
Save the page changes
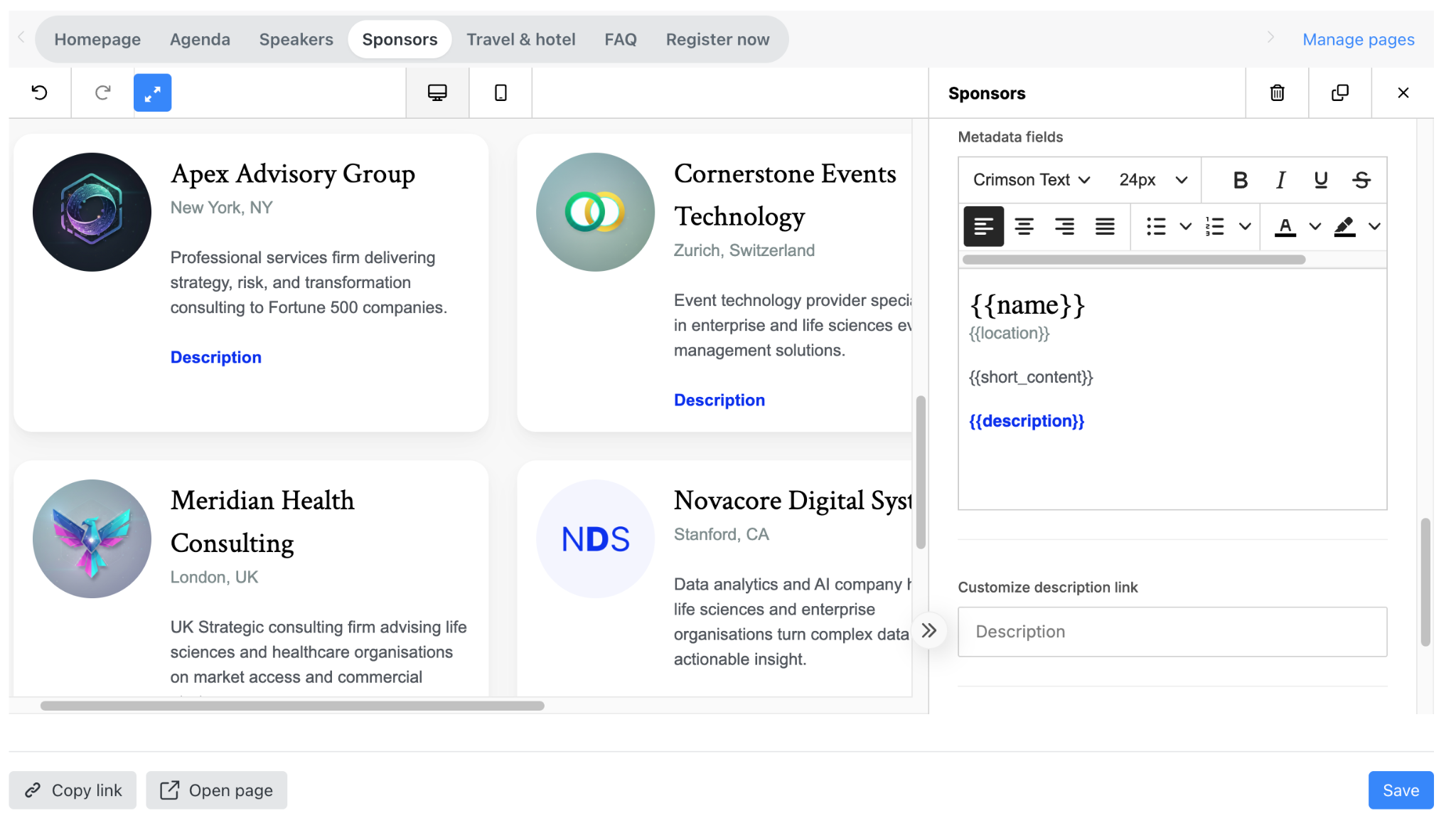pos(1401,790)
